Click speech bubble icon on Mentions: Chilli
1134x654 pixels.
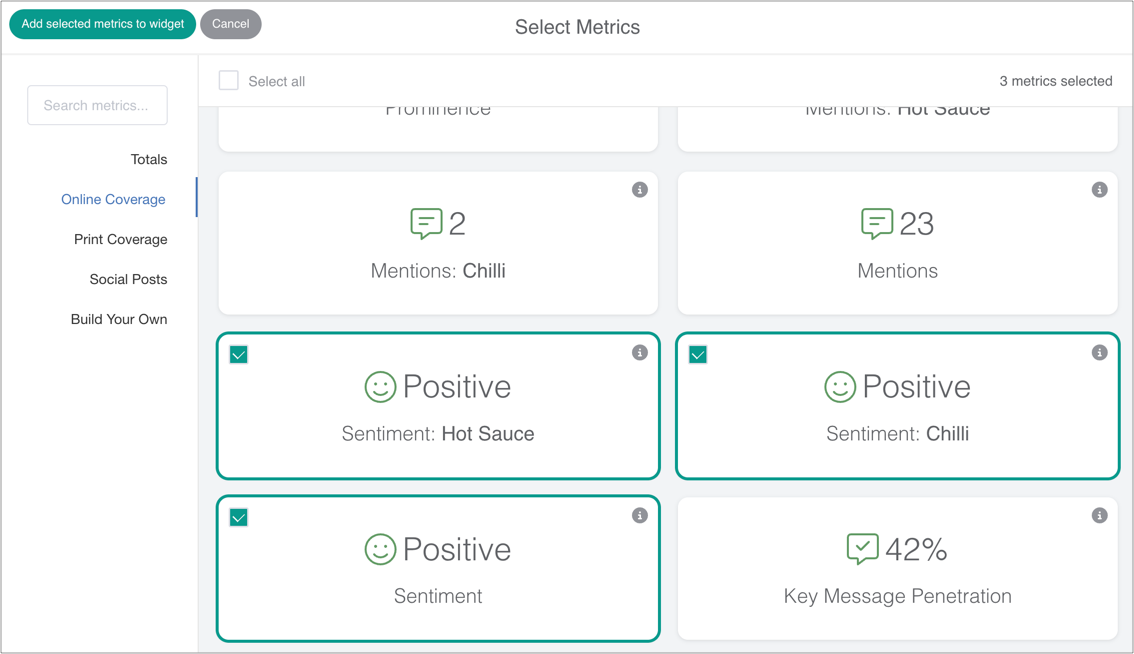426,223
